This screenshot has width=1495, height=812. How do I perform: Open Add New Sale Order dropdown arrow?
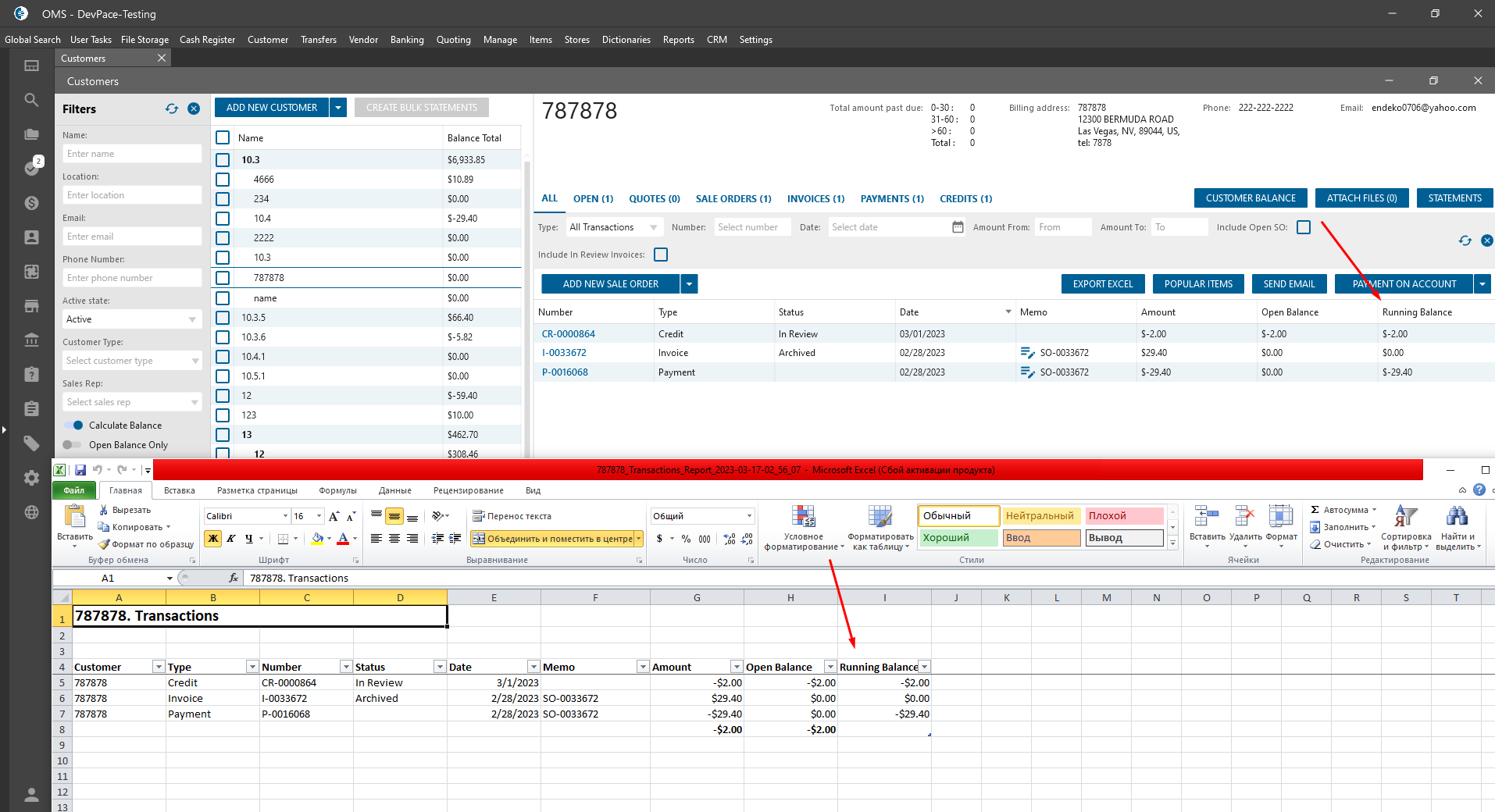689,284
